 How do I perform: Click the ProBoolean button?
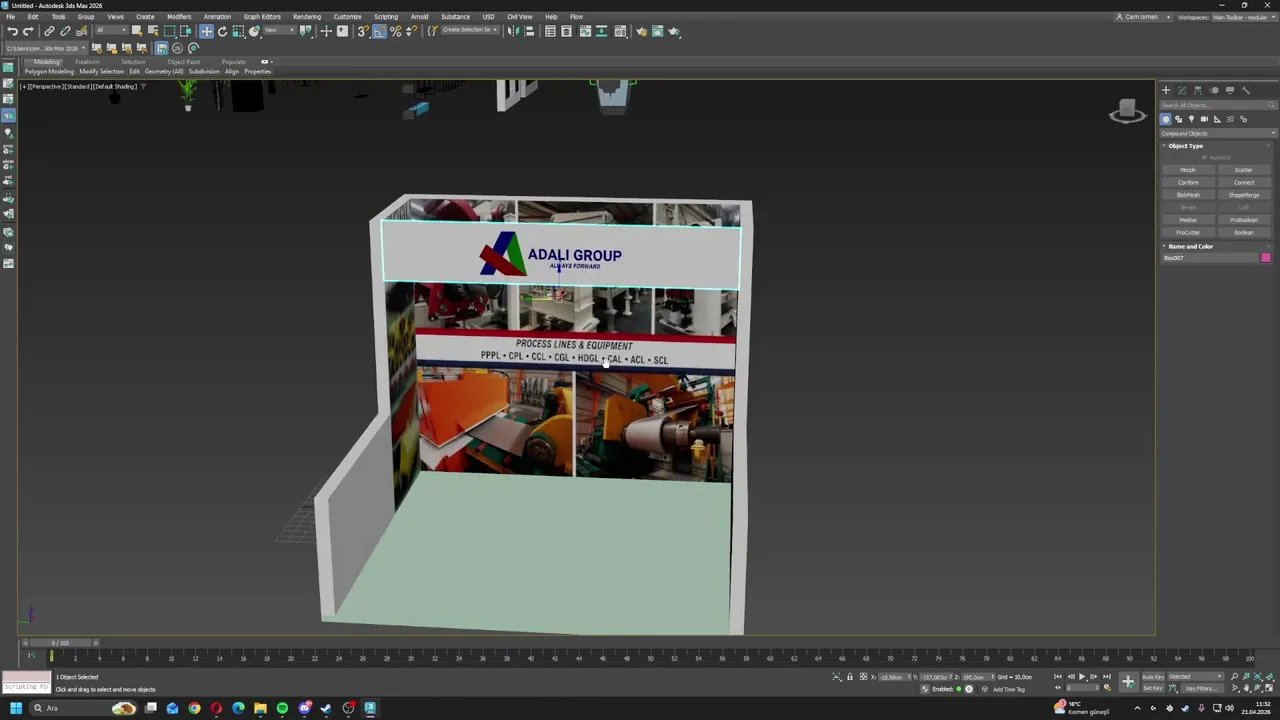click(x=1244, y=220)
